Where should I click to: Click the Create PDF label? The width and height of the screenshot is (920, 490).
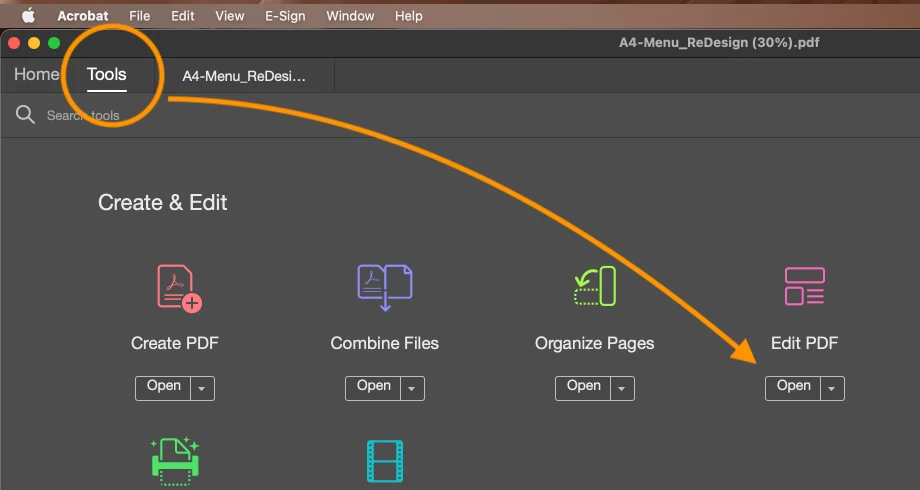tap(175, 343)
